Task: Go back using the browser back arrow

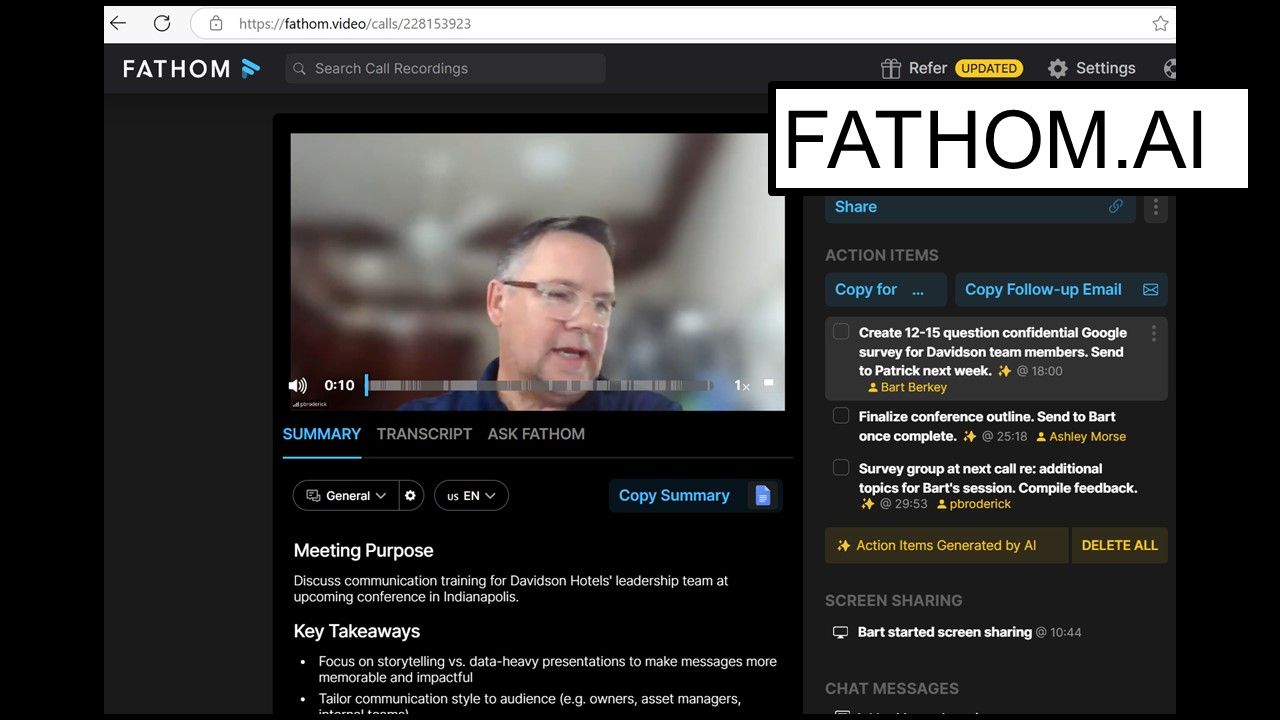Action: pyautogui.click(x=118, y=23)
